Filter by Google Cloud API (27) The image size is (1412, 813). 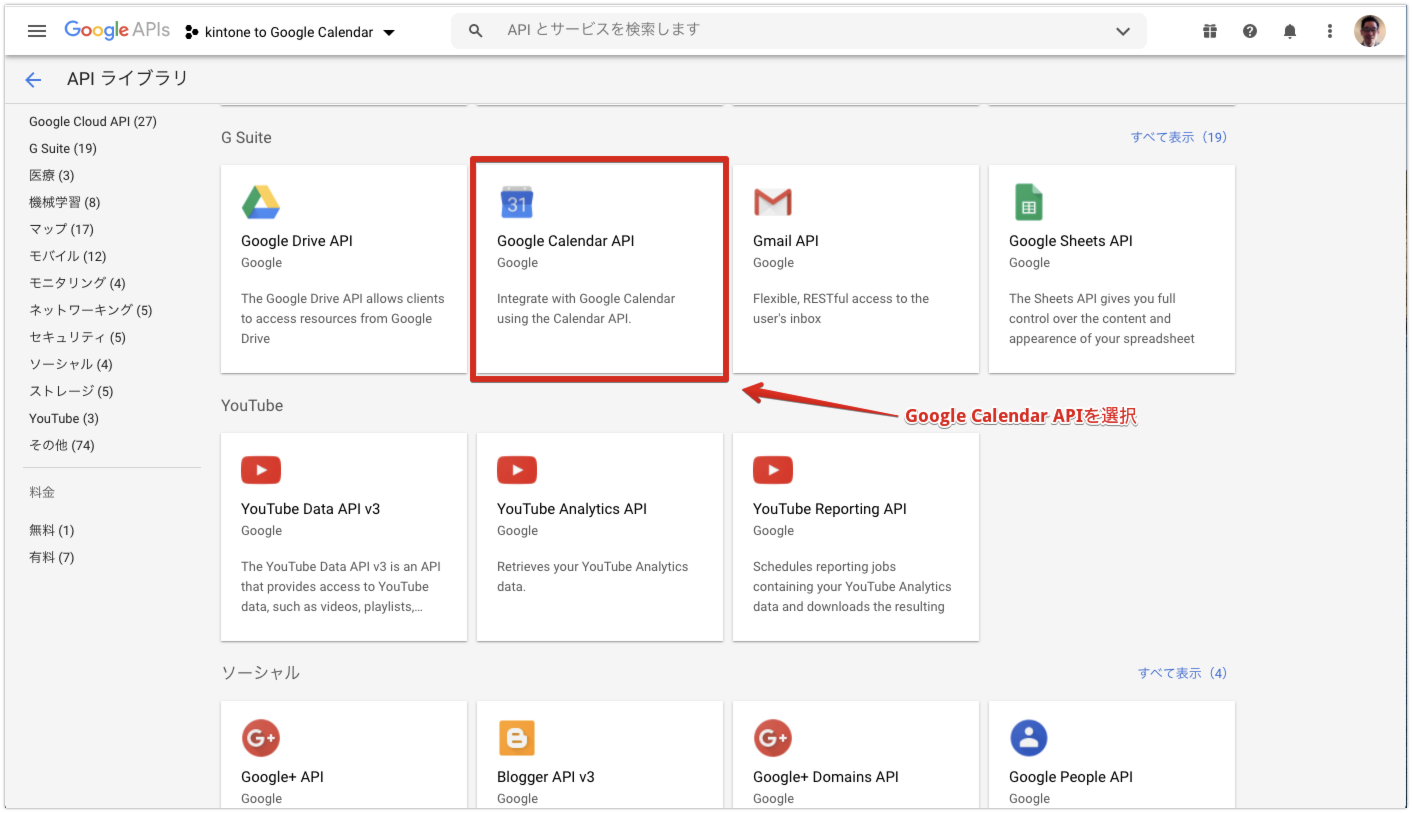93,121
